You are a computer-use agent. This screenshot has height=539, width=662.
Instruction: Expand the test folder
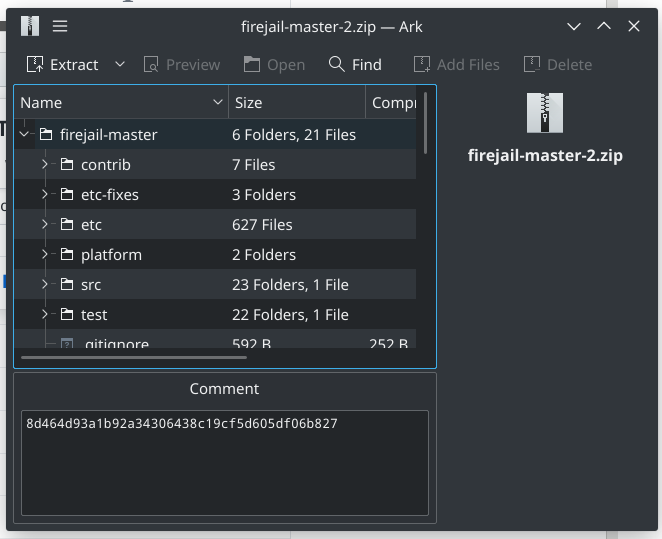(x=45, y=314)
